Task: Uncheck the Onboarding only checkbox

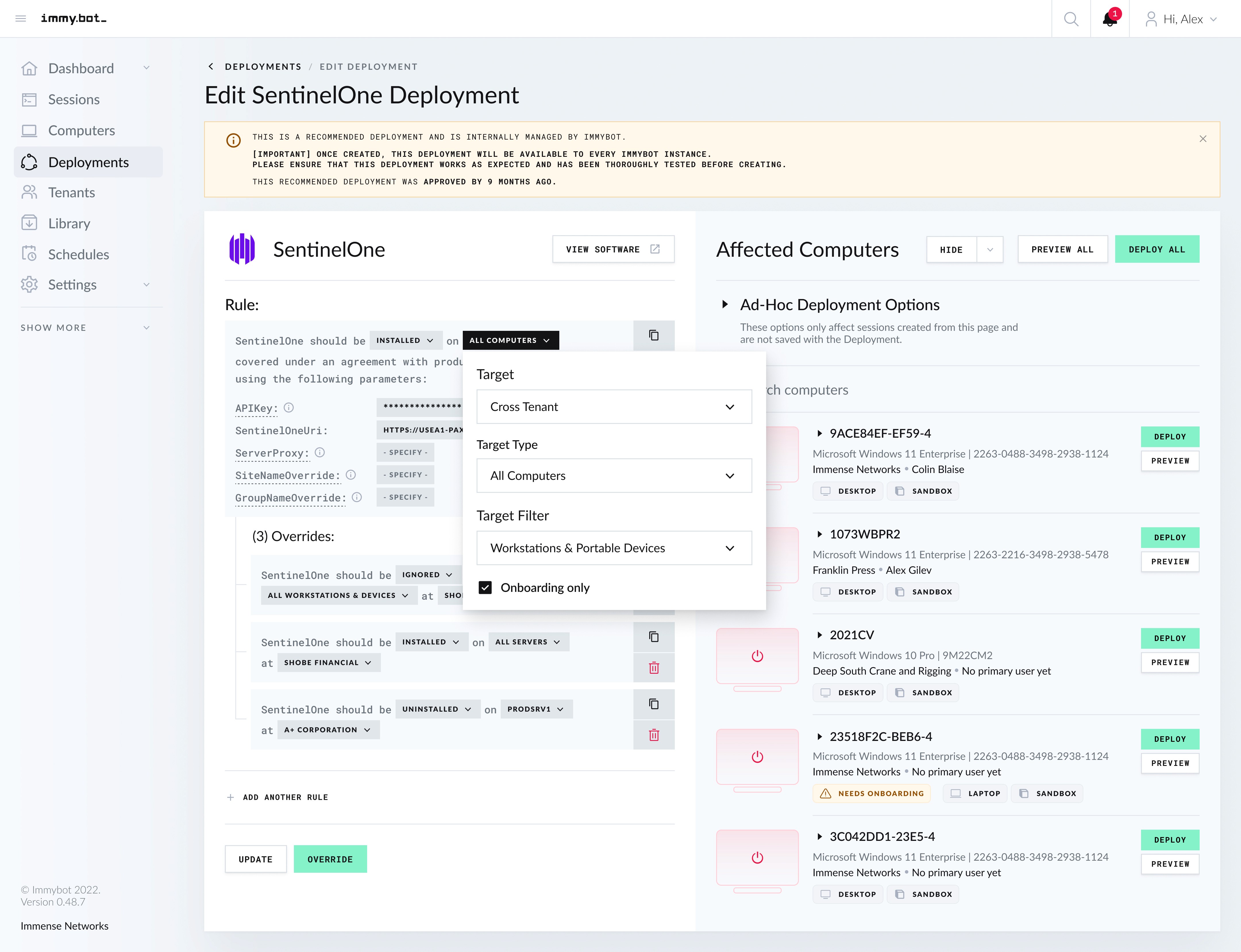Action: pos(485,588)
